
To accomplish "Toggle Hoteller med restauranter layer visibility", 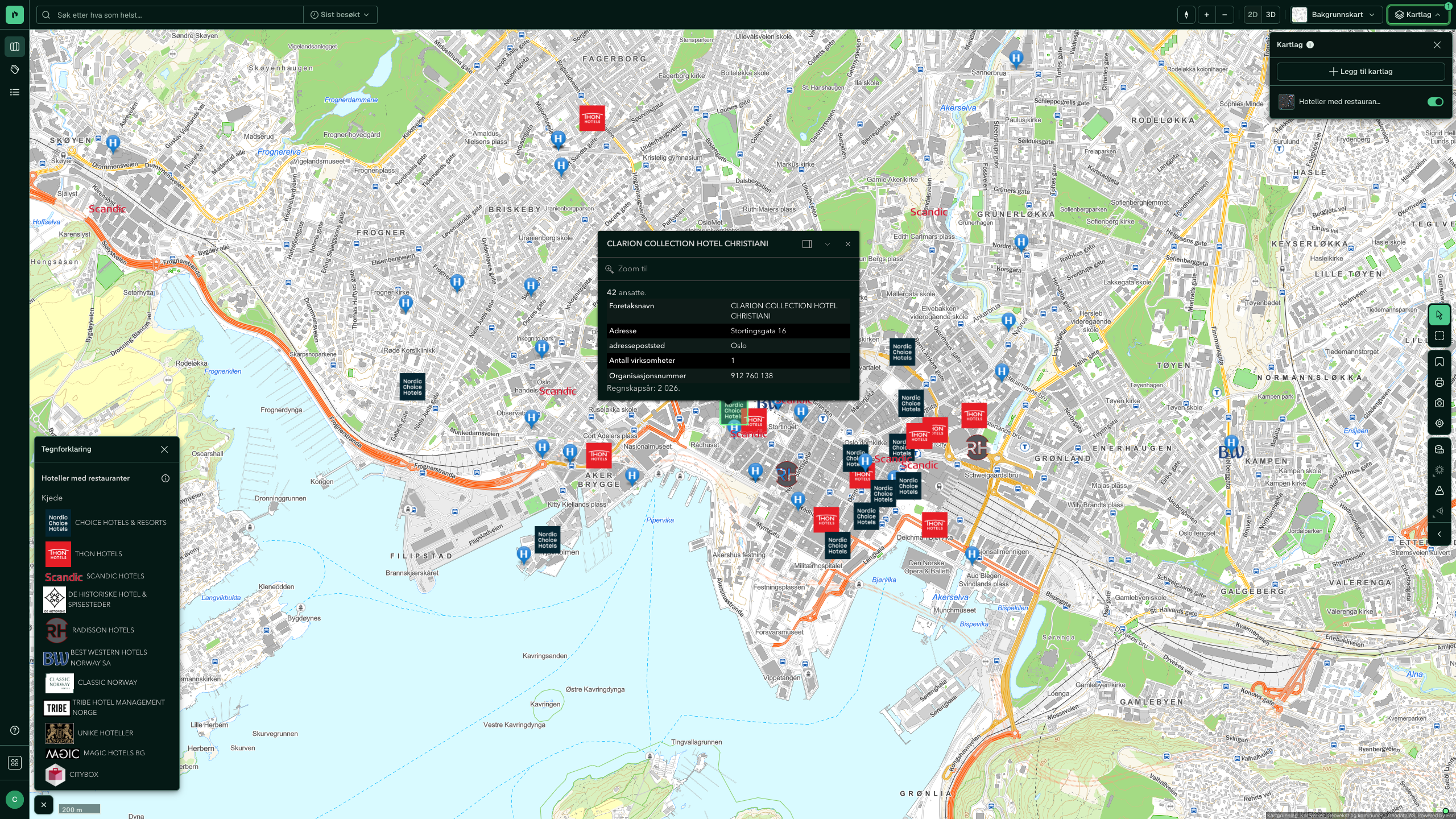I will 1435,102.
